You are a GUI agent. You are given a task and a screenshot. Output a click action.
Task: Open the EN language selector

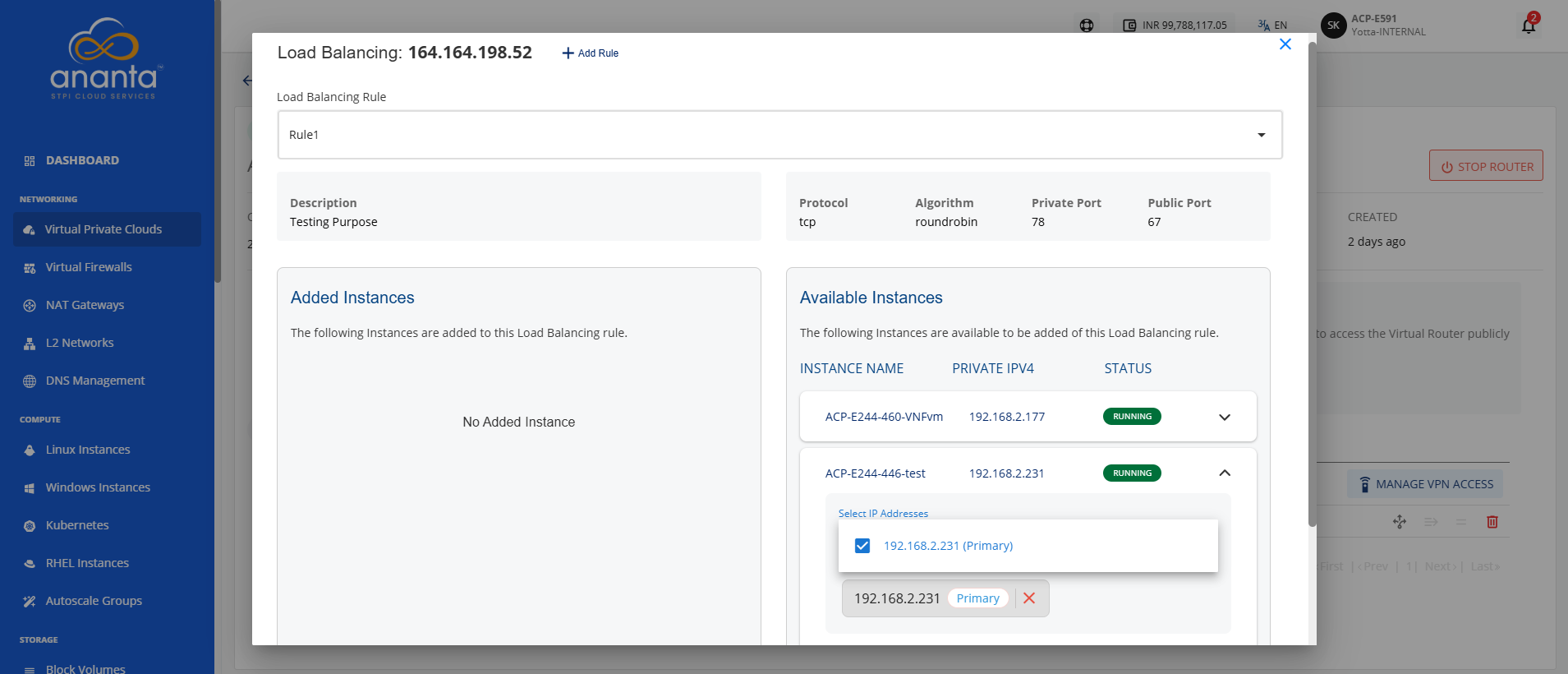point(1272,25)
